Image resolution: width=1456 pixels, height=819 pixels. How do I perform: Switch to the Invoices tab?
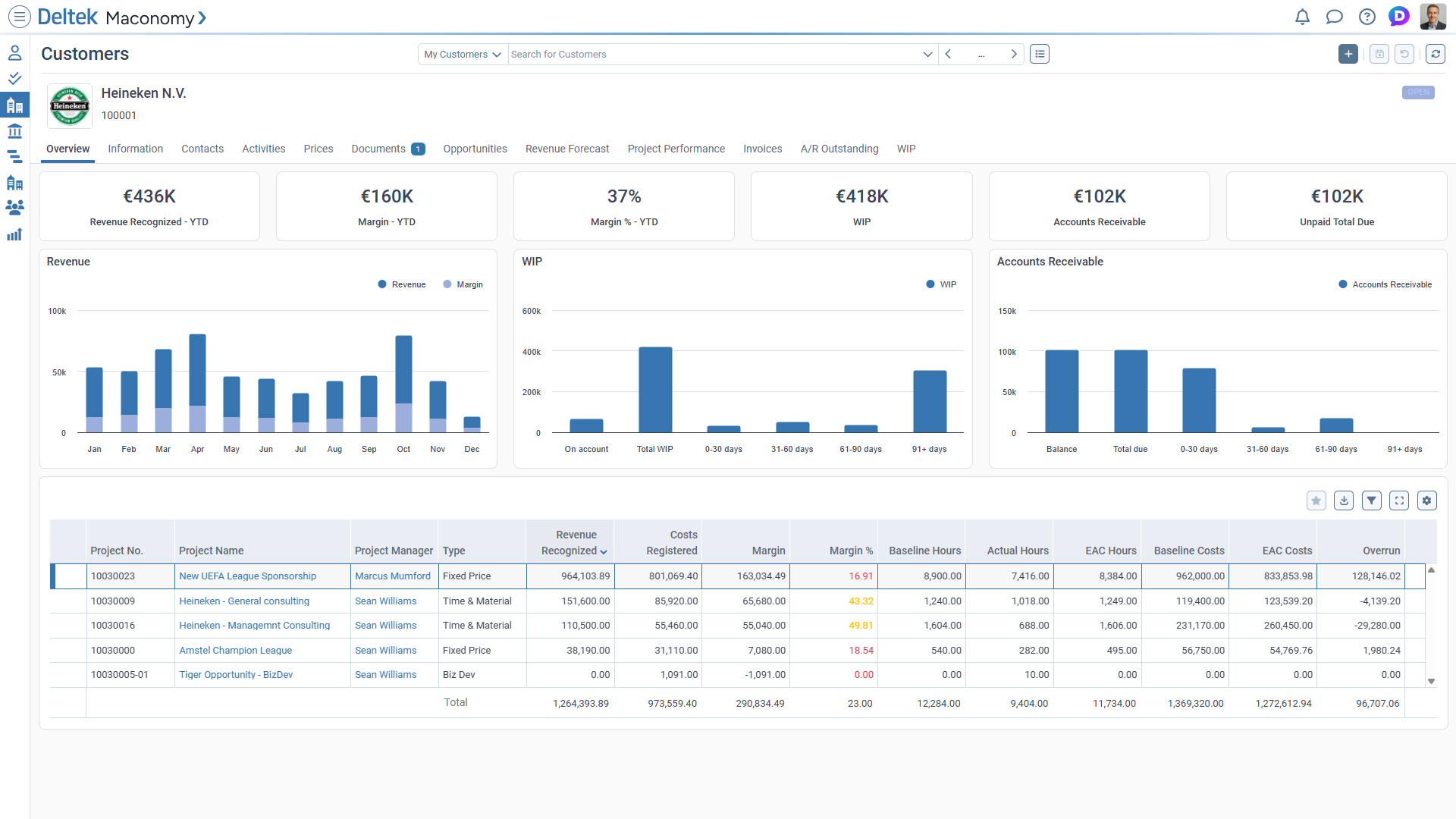762,149
